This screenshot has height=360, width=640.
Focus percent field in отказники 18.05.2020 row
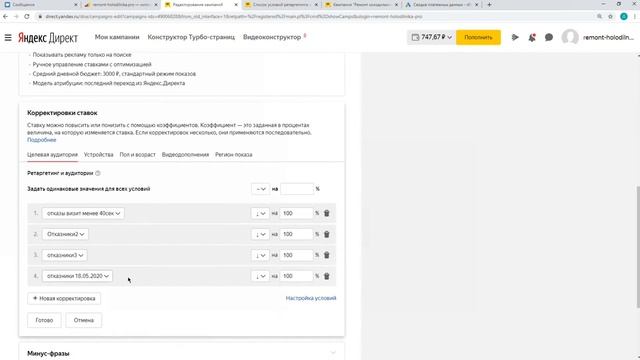coord(296,276)
